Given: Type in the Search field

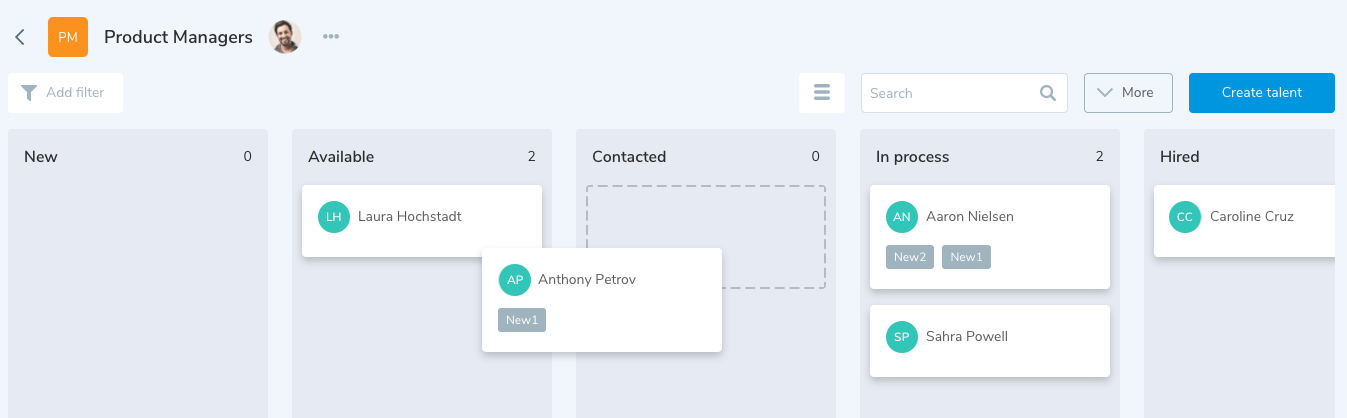Looking at the screenshot, I should pyautogui.click(x=950, y=93).
